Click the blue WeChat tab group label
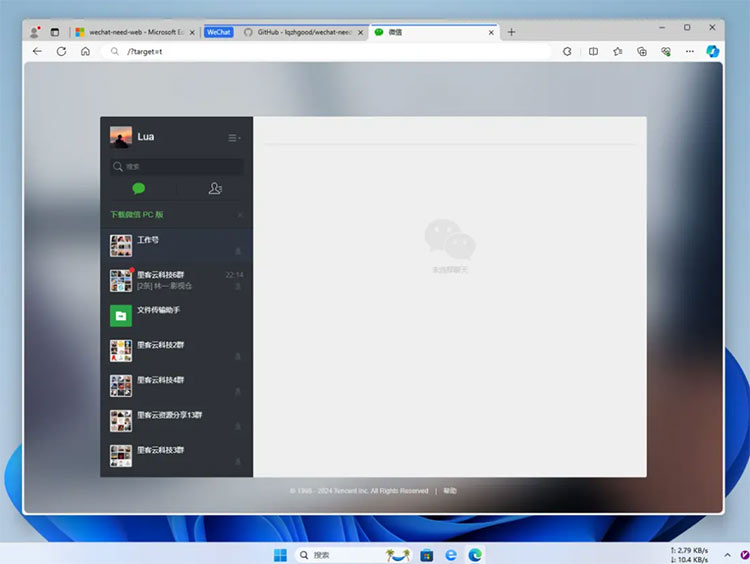The image size is (750, 564). coord(219,32)
